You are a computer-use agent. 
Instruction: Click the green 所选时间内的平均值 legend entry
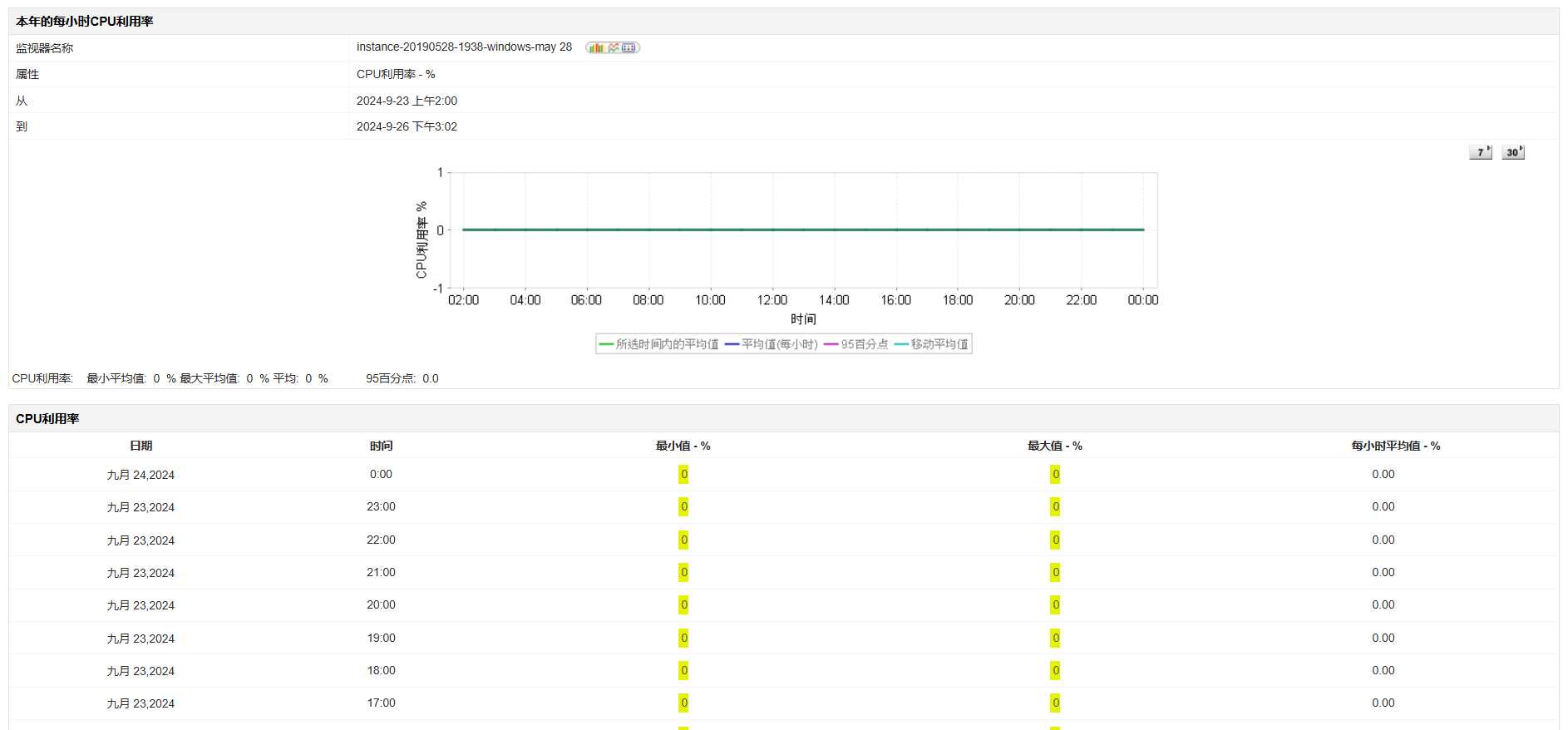point(658,344)
